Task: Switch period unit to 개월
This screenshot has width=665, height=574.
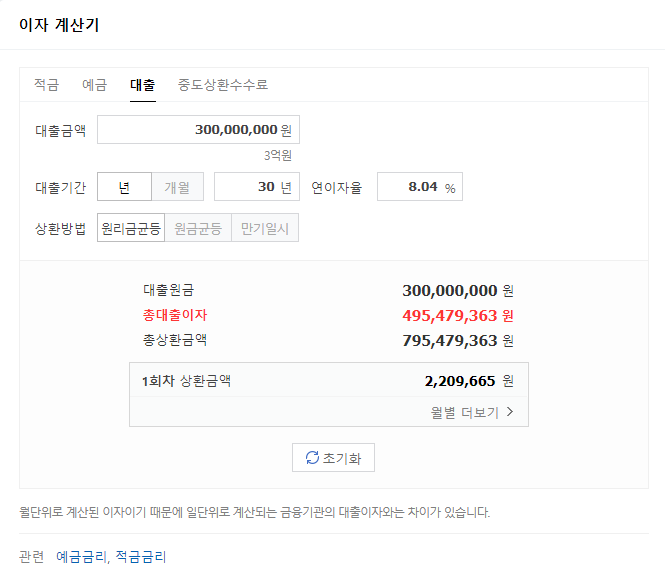Action: (x=177, y=187)
